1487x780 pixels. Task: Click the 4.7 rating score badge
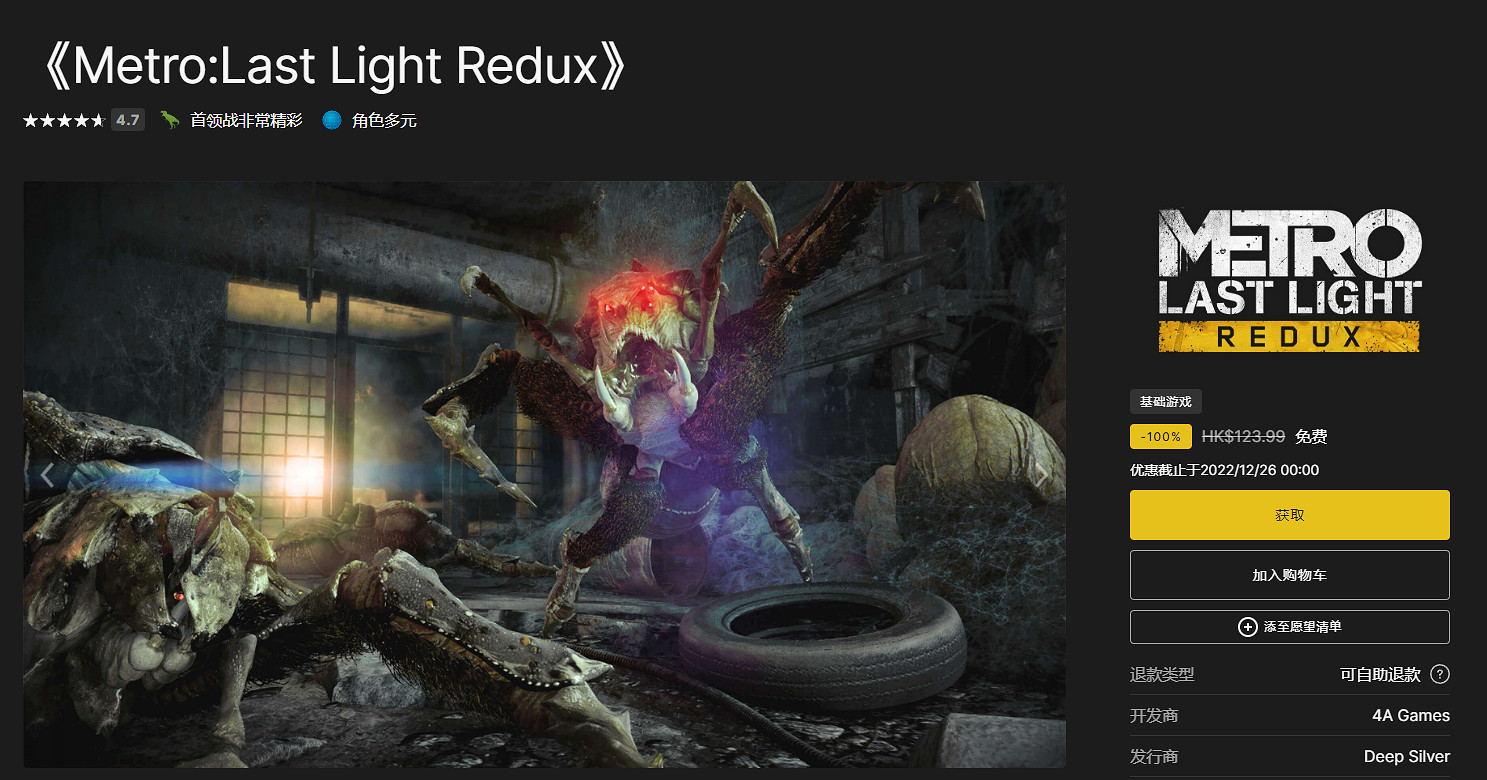[x=127, y=120]
